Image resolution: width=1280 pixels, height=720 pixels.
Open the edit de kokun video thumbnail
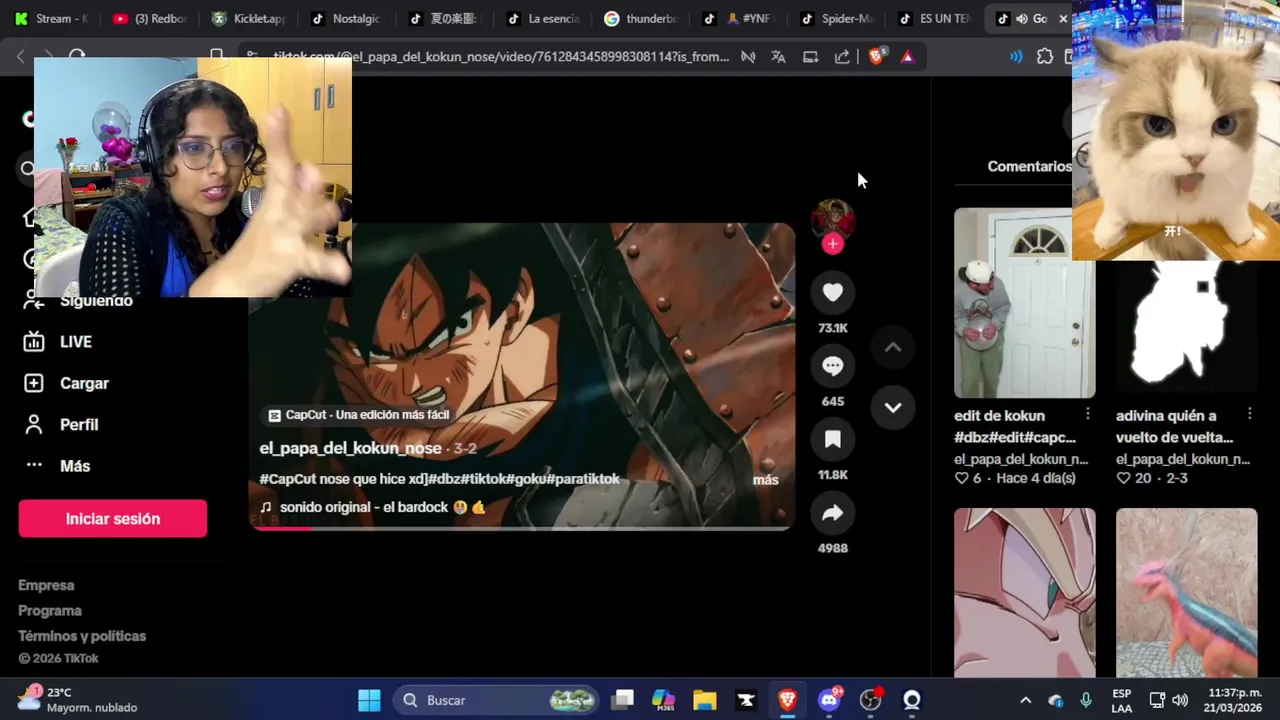pos(1024,303)
